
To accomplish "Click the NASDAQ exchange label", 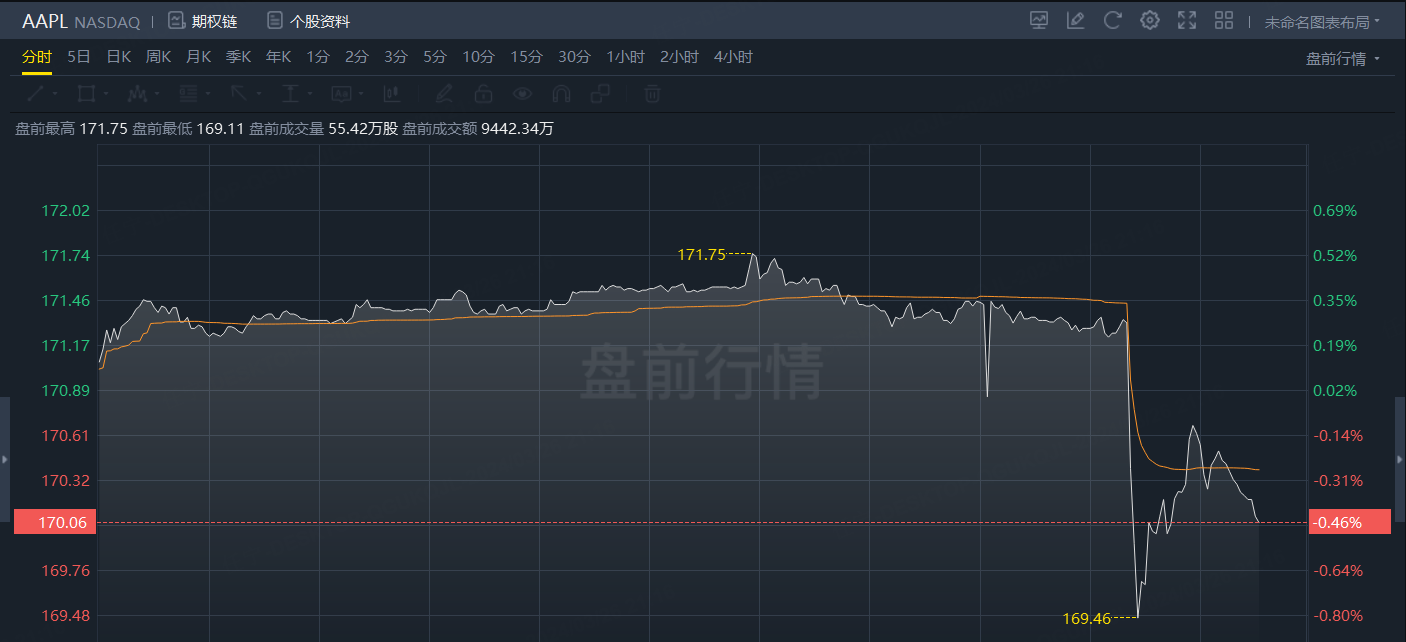I will (x=109, y=22).
